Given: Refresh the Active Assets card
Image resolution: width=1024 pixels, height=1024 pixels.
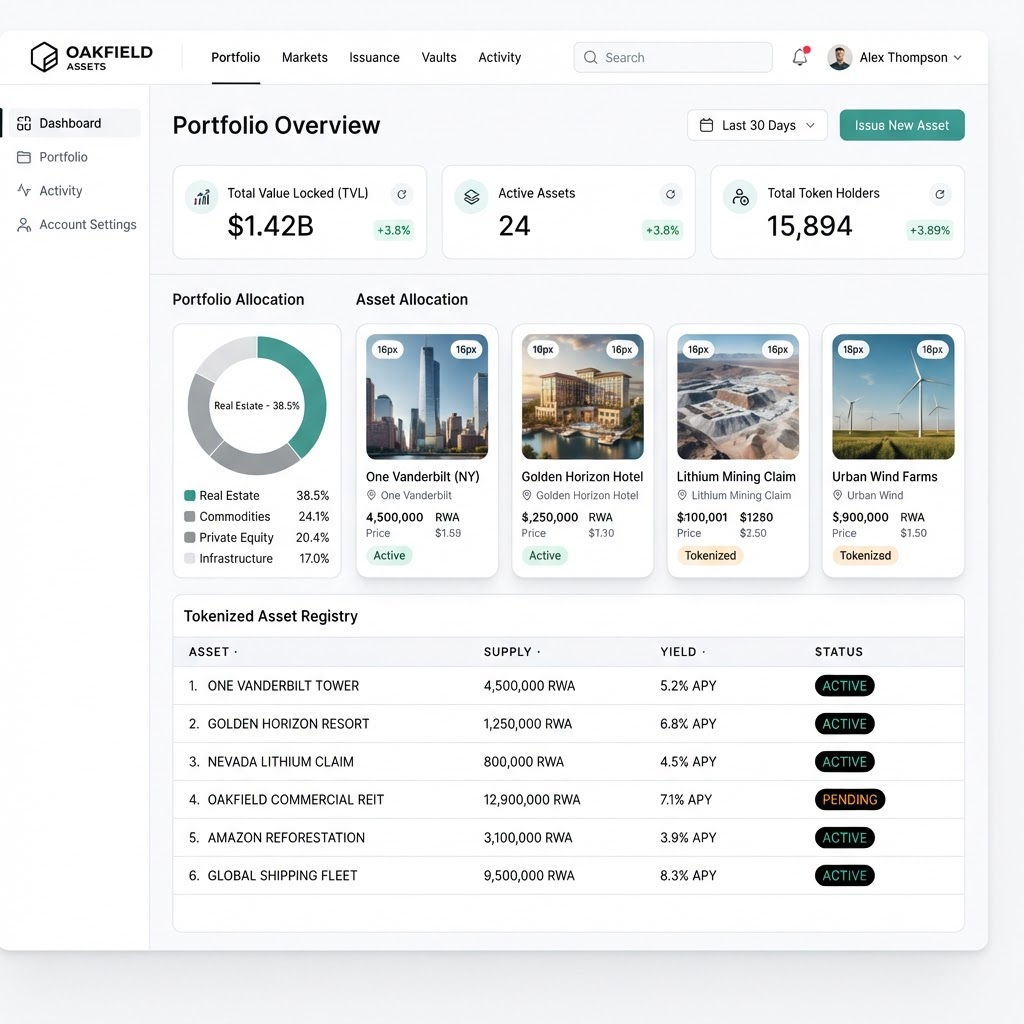Looking at the screenshot, I should click(670, 194).
